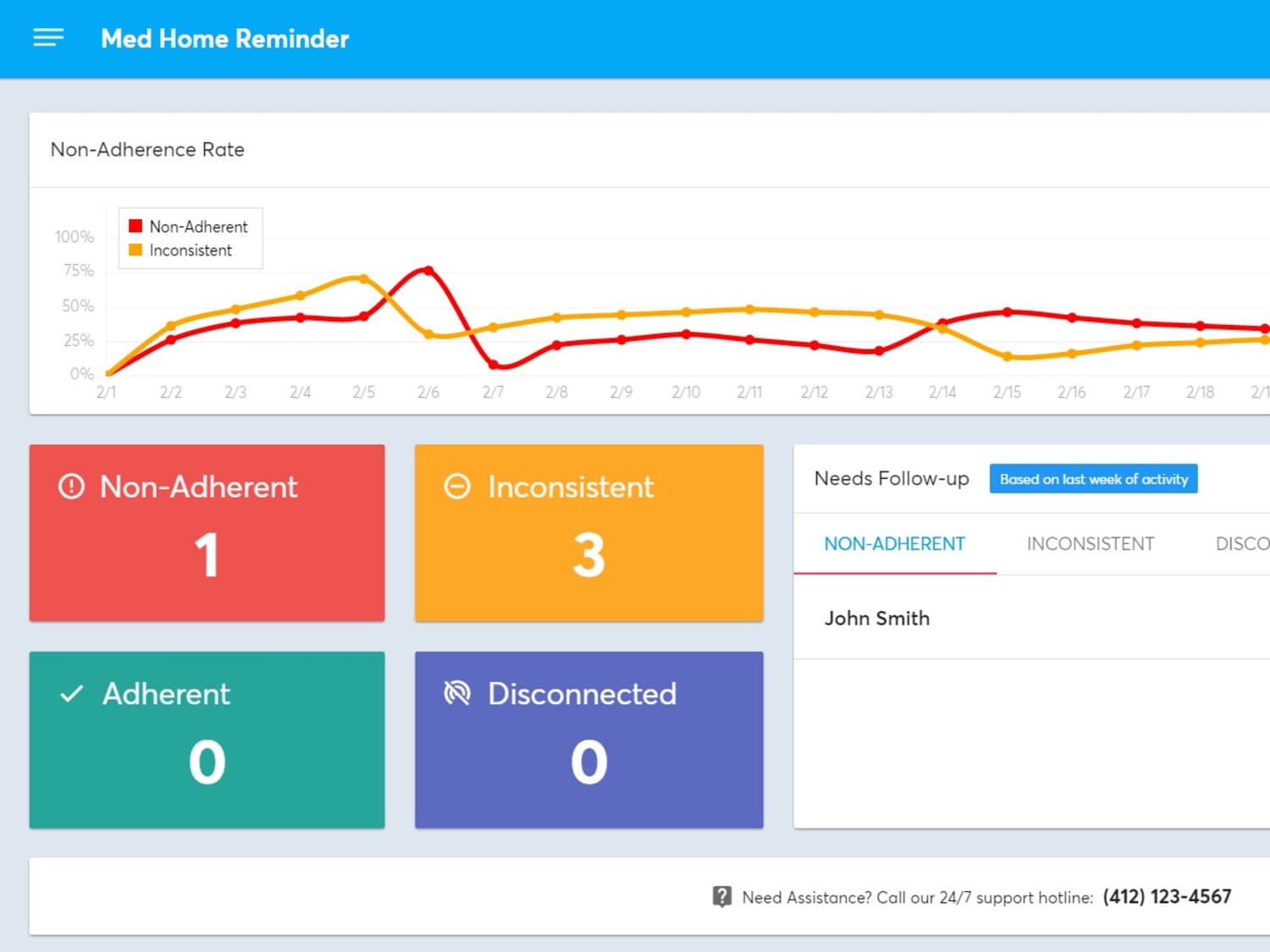Open the red Non-Adherent count card

tap(207, 533)
